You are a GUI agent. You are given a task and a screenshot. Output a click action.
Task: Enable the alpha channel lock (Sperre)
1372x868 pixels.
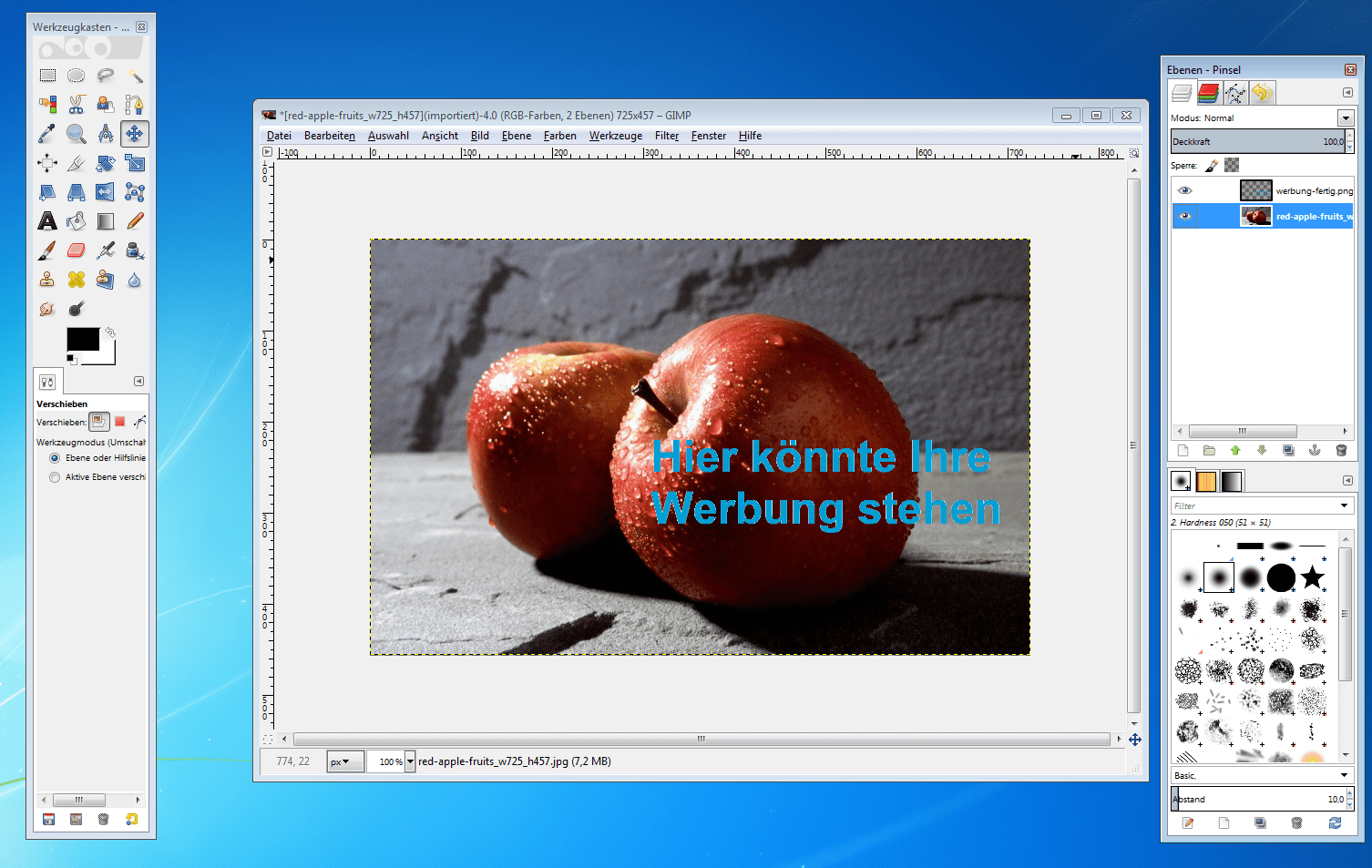click(1231, 165)
